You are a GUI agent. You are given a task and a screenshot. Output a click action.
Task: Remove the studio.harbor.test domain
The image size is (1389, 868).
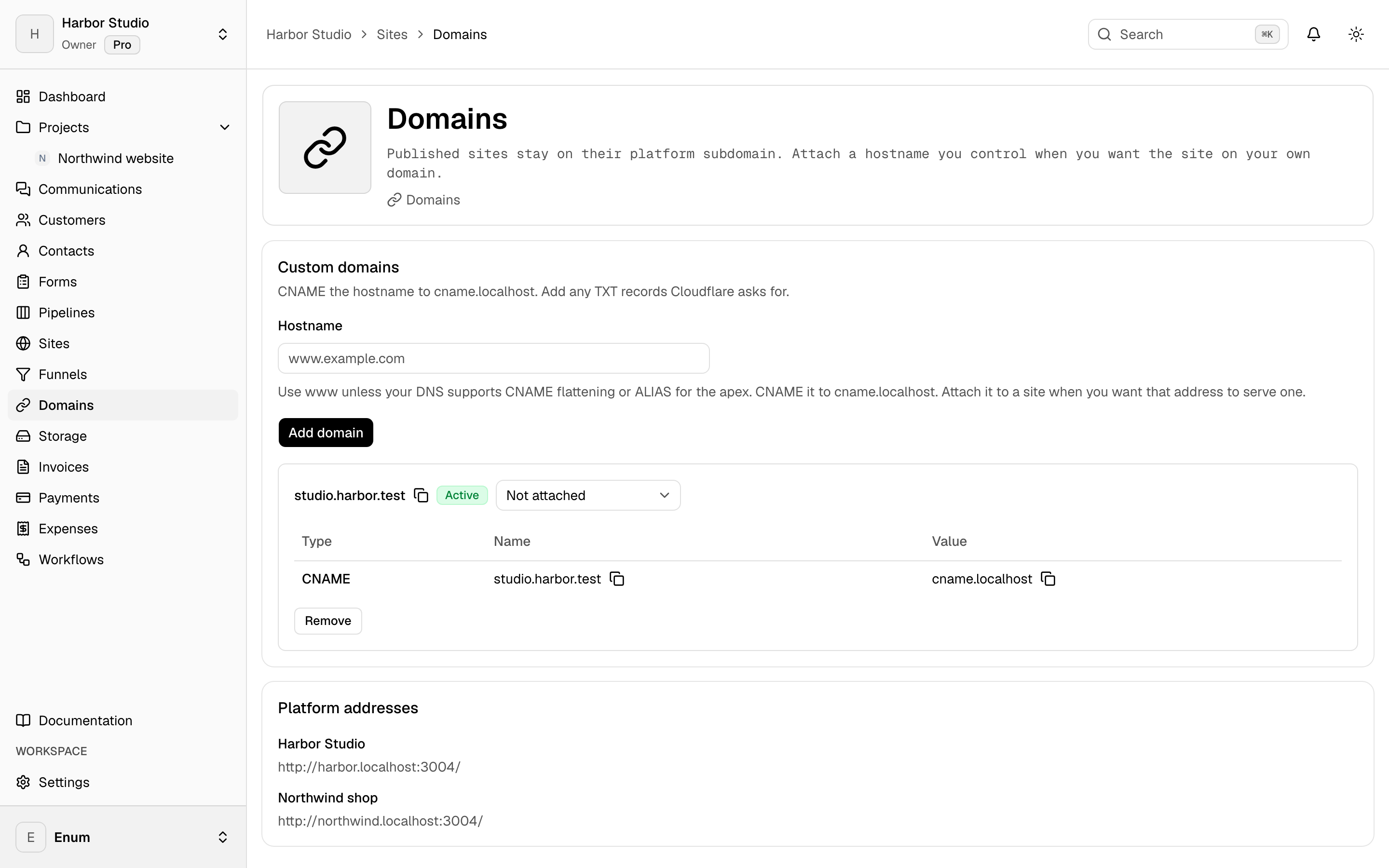(x=328, y=621)
